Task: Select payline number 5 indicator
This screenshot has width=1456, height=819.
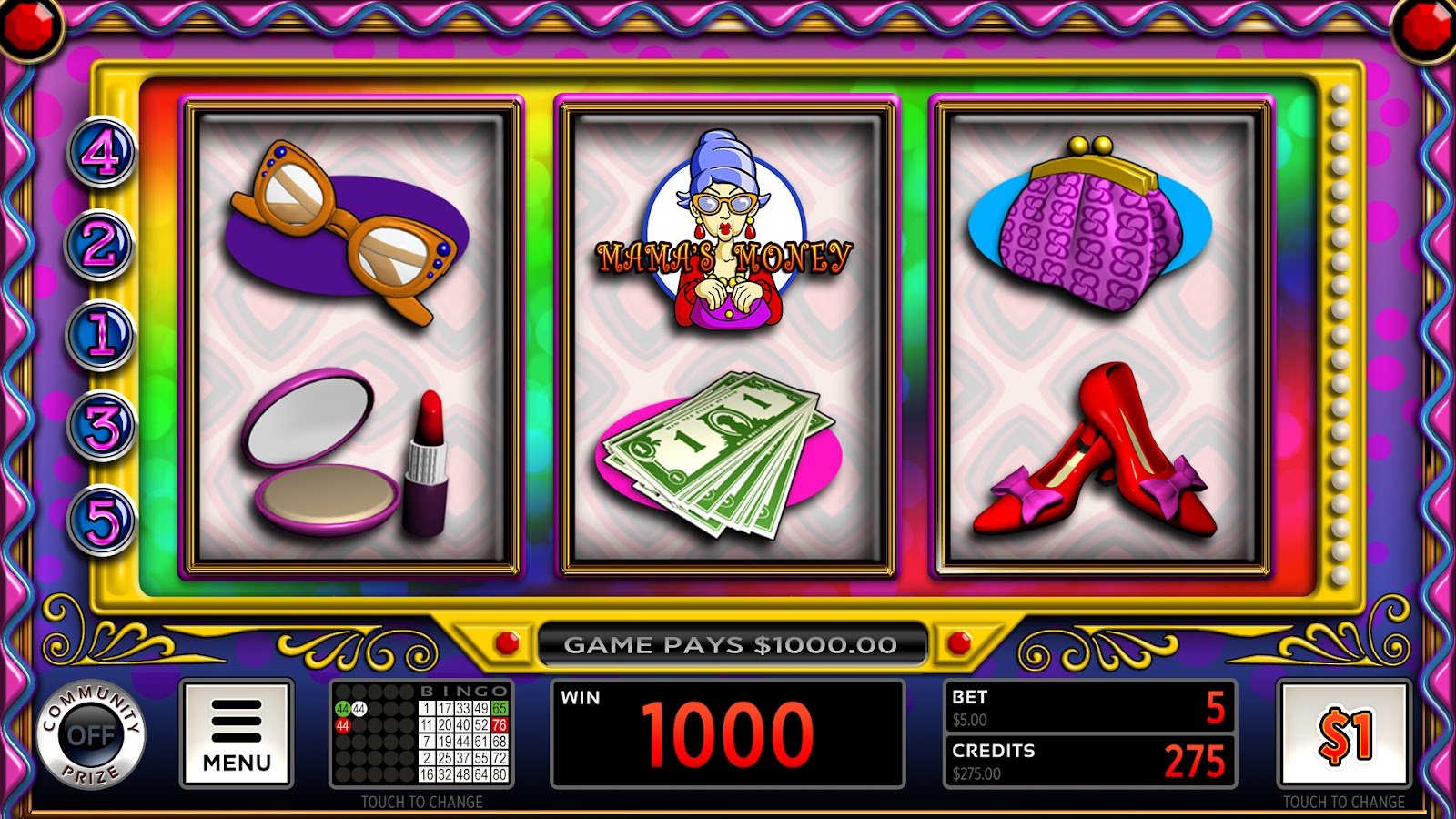Action: [x=100, y=521]
